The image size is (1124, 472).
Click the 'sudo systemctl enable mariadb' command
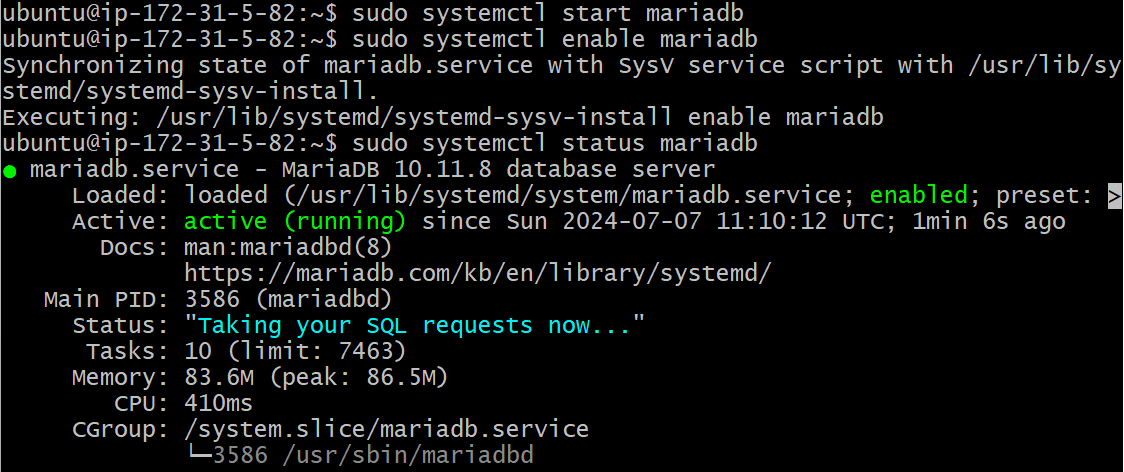555,39
